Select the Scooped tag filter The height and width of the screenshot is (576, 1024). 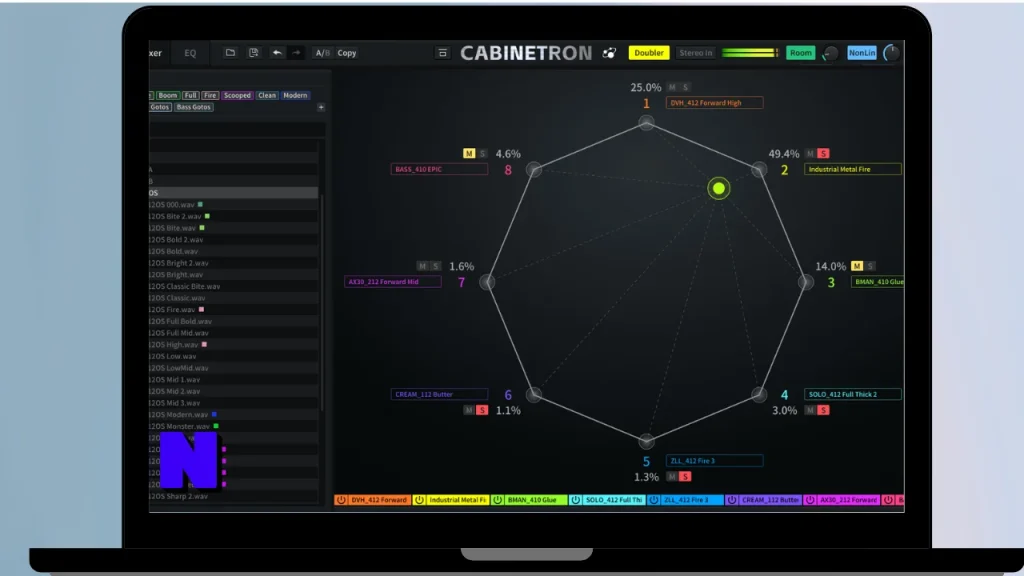(x=237, y=95)
